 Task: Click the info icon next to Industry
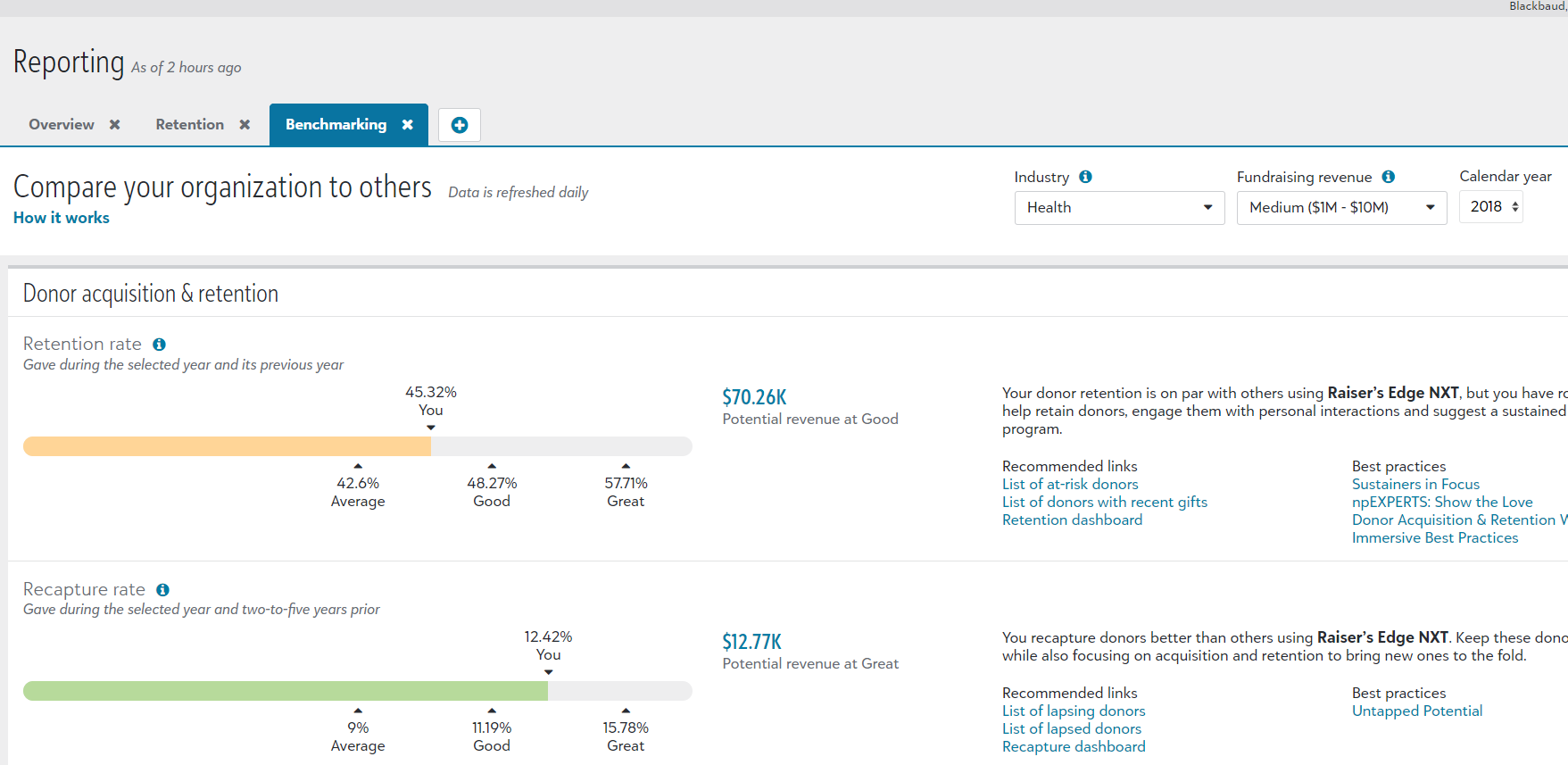tap(1085, 177)
